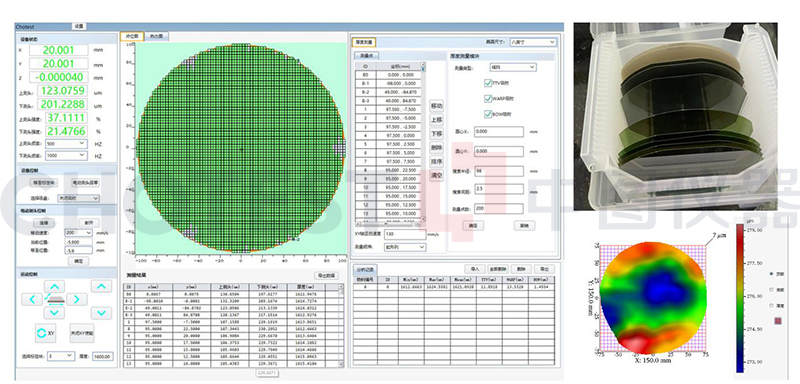
Task: Click the current position field showing -5.900
Action: tap(79, 242)
